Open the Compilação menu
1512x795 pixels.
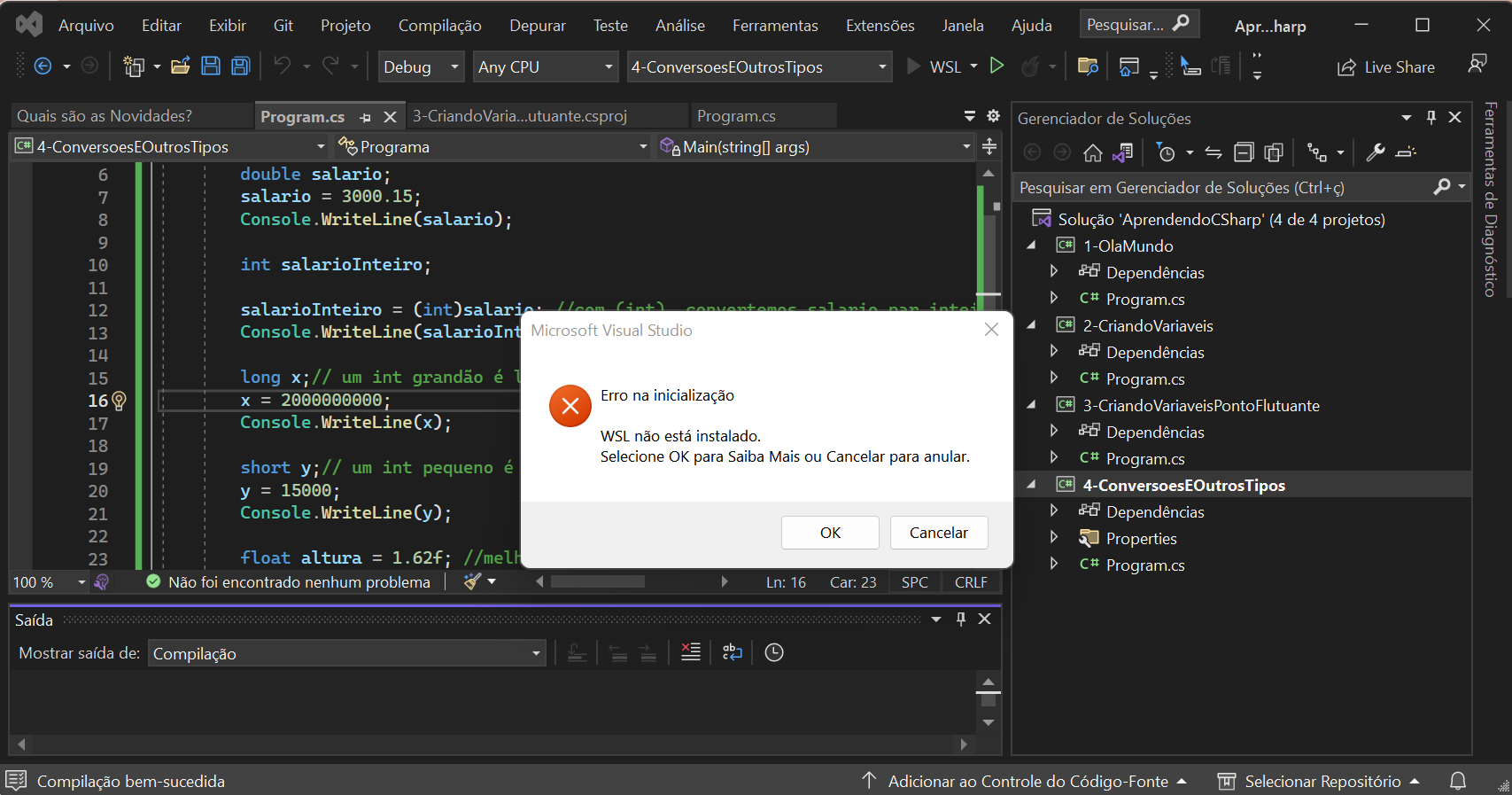tap(439, 26)
